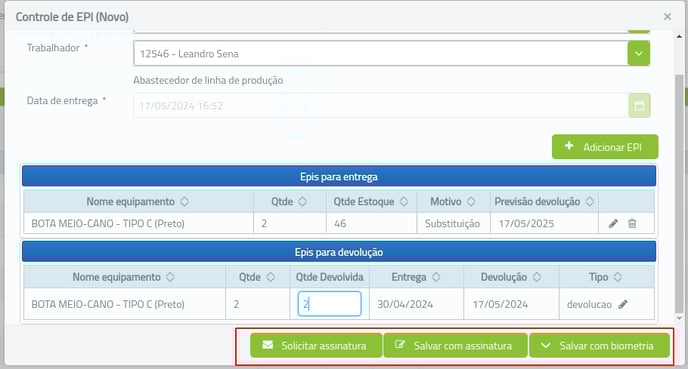
Task: Sort return table by Entrega date
Action: [436, 277]
